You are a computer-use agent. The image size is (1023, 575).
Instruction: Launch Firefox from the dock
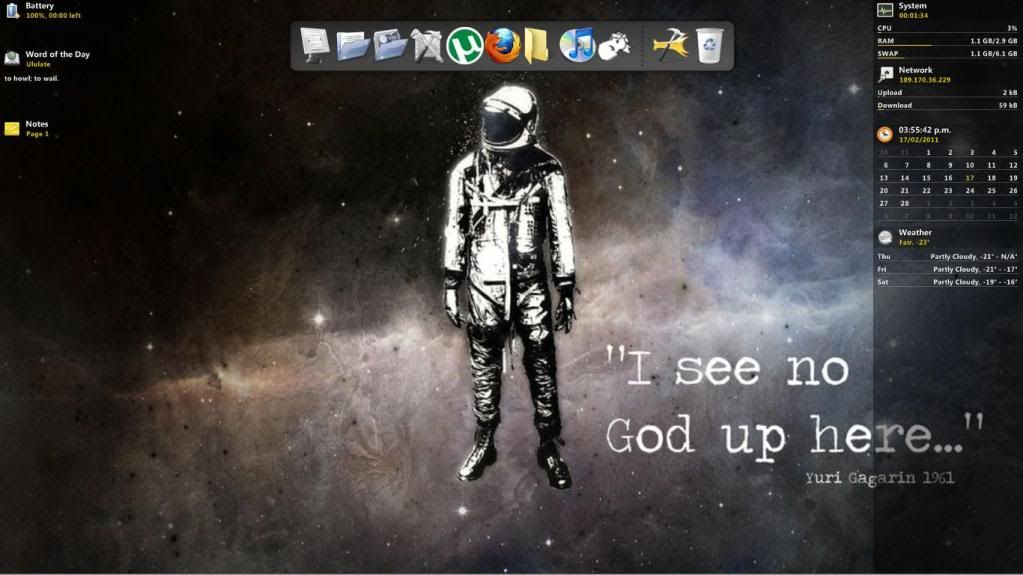pyautogui.click(x=502, y=46)
